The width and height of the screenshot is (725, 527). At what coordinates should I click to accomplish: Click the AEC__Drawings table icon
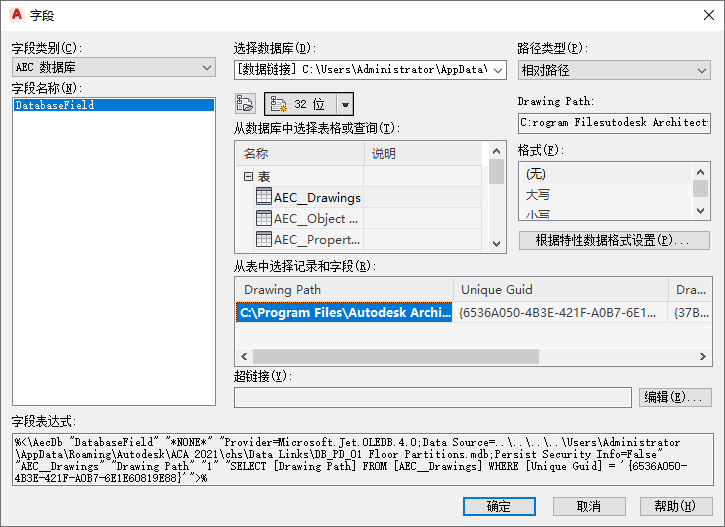[264, 196]
